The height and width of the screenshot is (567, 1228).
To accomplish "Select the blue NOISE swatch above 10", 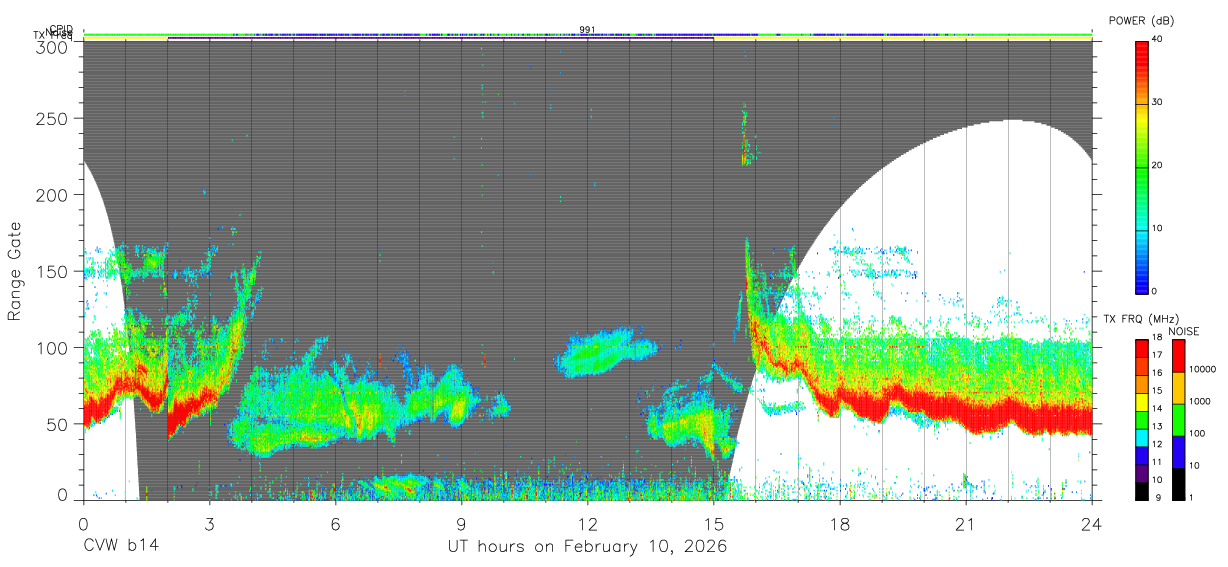I will pyautogui.click(x=1178, y=452).
